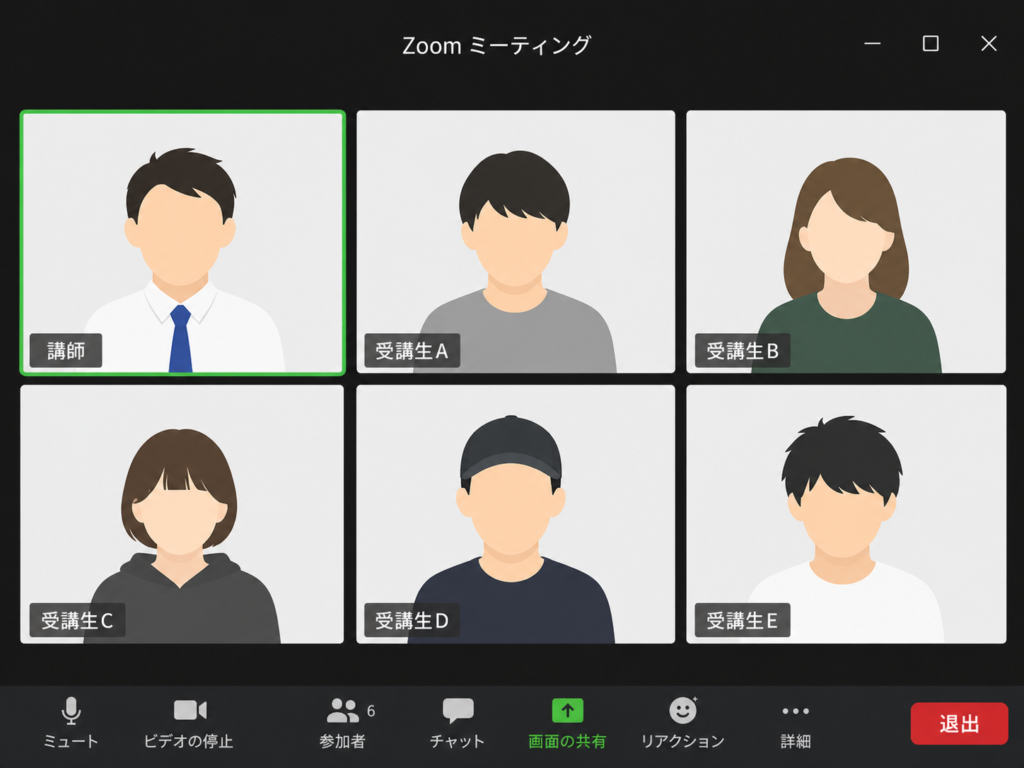
Task: Select the 講師 video tile
Action: pyautogui.click(x=183, y=243)
